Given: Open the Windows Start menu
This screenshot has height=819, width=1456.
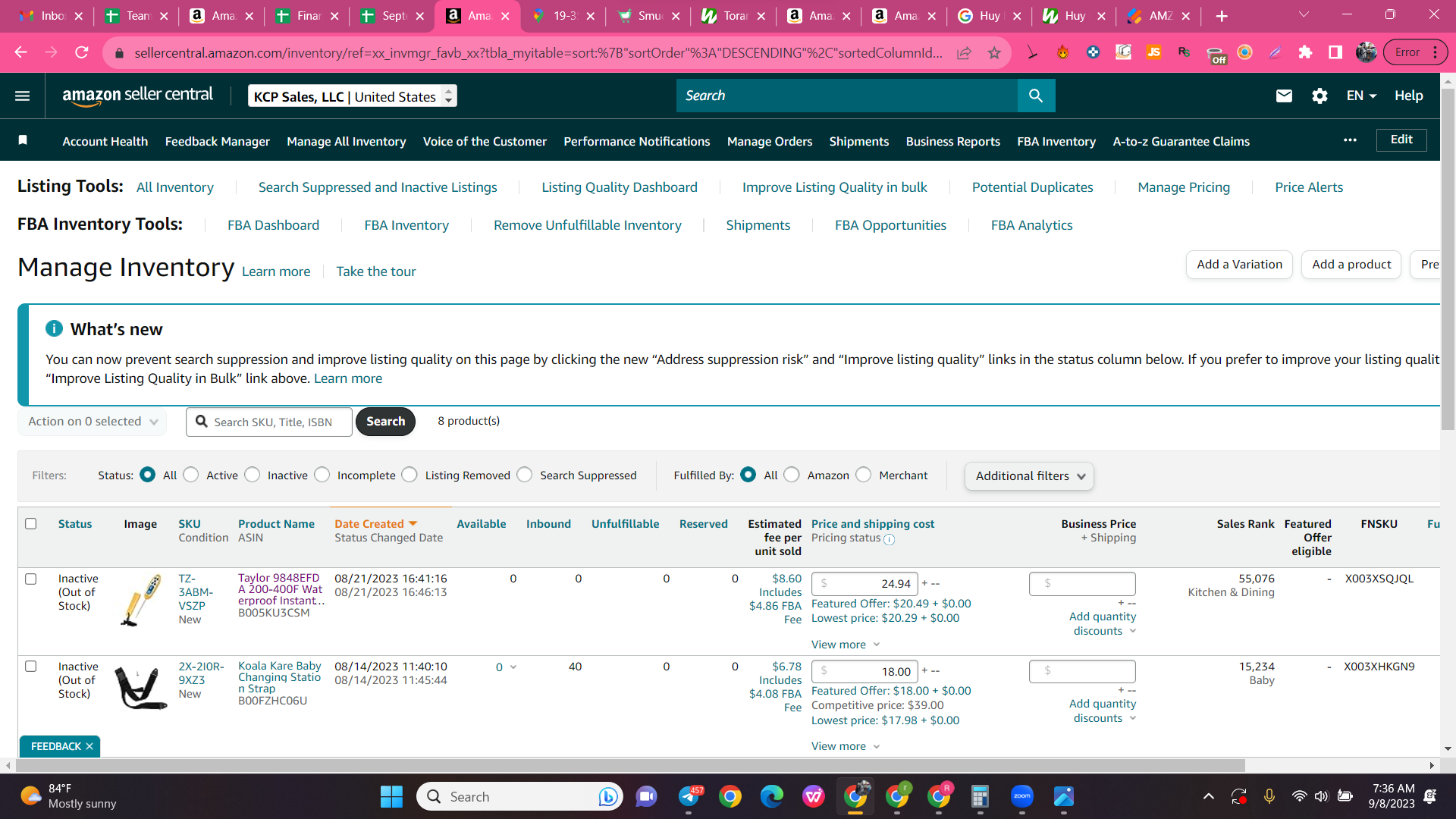Looking at the screenshot, I should [x=391, y=796].
